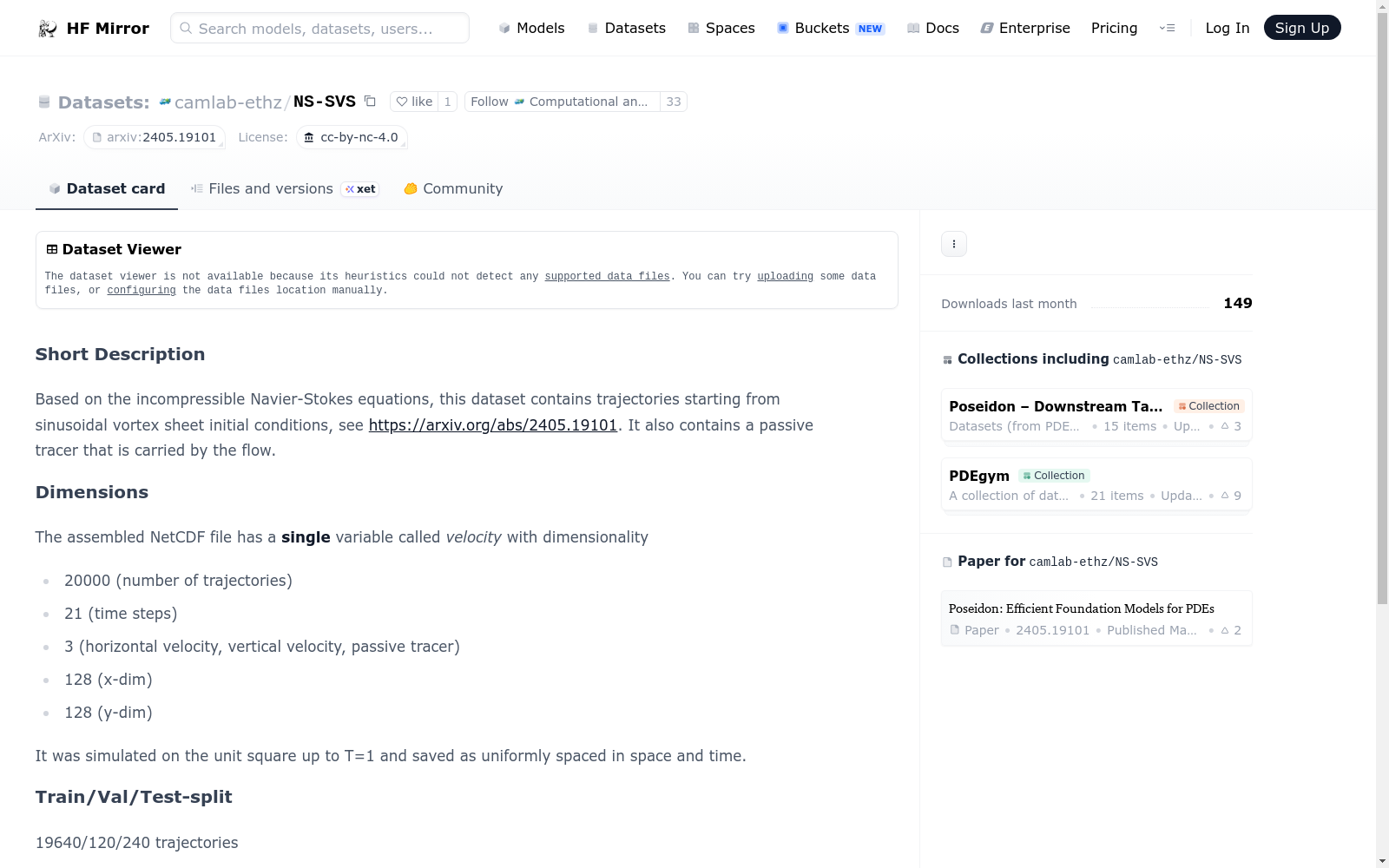The image size is (1389, 868).
Task: Open the three-dot dataset options menu
Action: click(954, 244)
